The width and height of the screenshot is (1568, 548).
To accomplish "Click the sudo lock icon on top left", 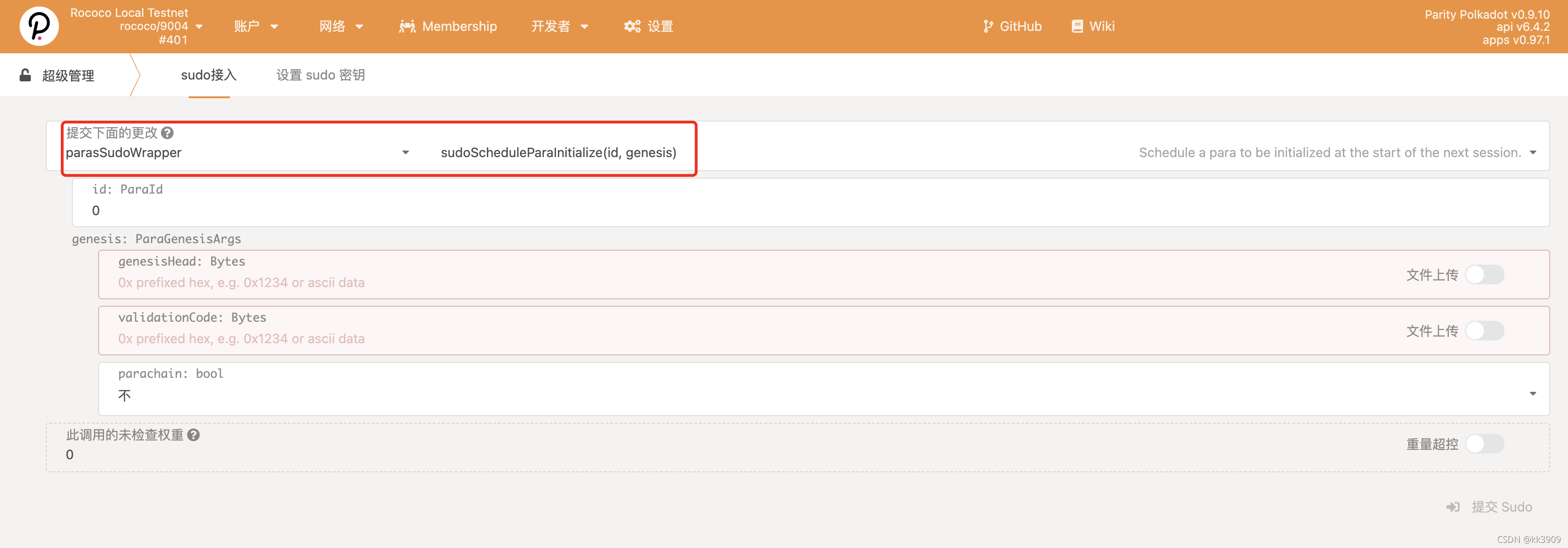I will pyautogui.click(x=24, y=74).
